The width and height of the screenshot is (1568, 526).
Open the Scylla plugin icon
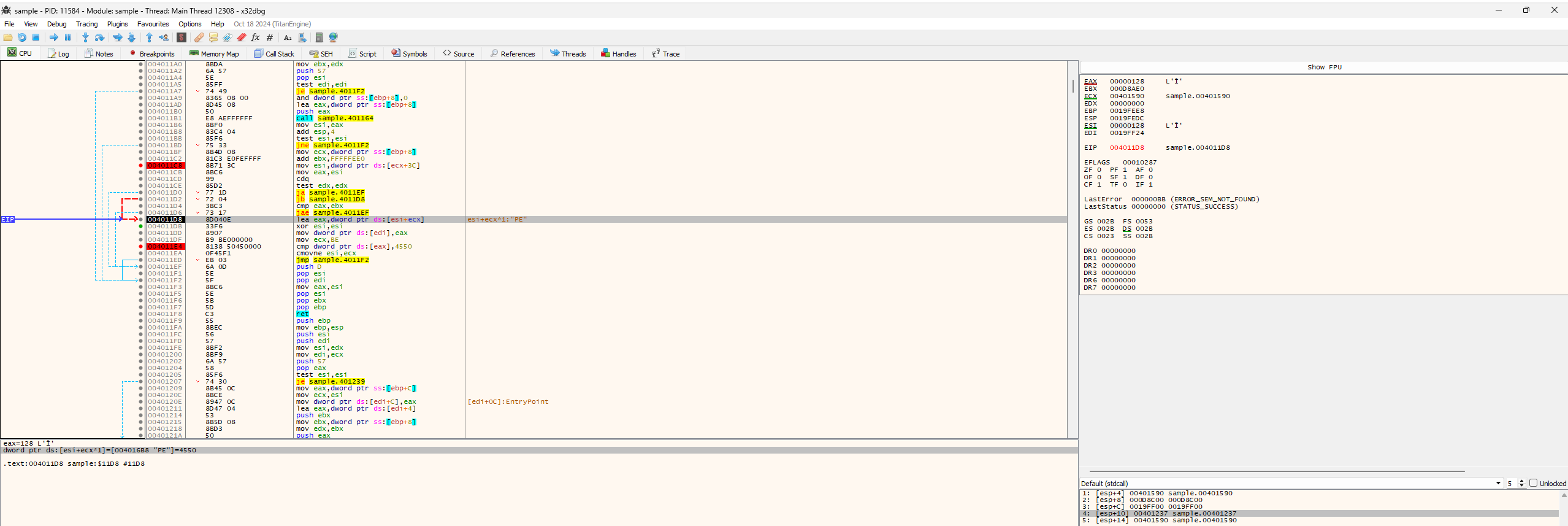pyautogui.click(x=182, y=37)
